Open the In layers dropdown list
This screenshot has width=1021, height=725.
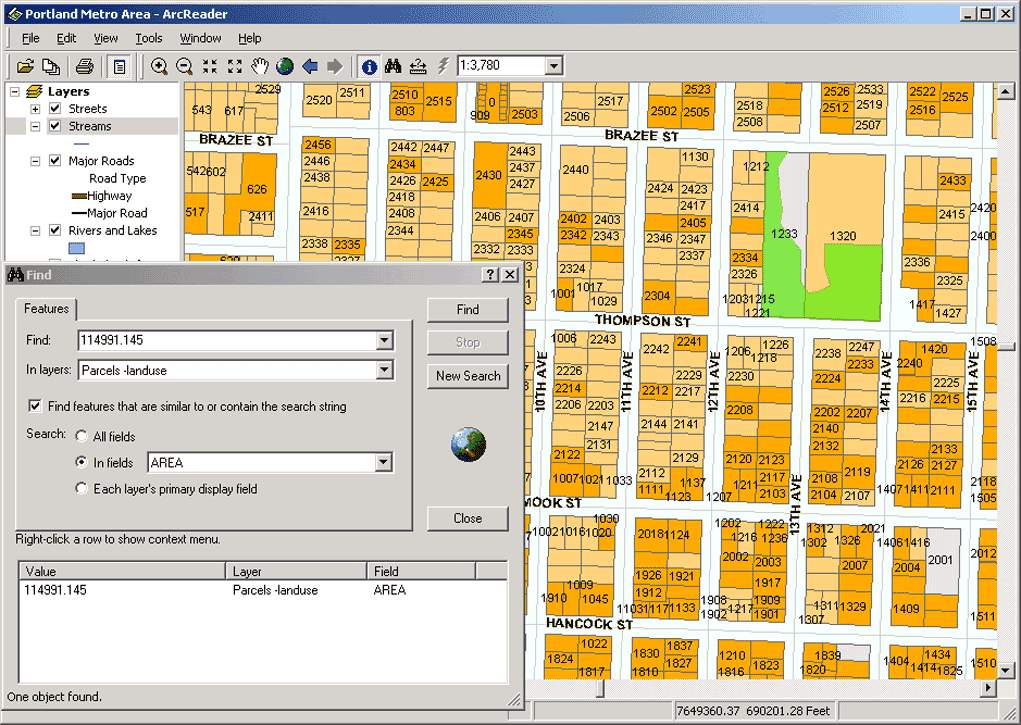(x=385, y=370)
